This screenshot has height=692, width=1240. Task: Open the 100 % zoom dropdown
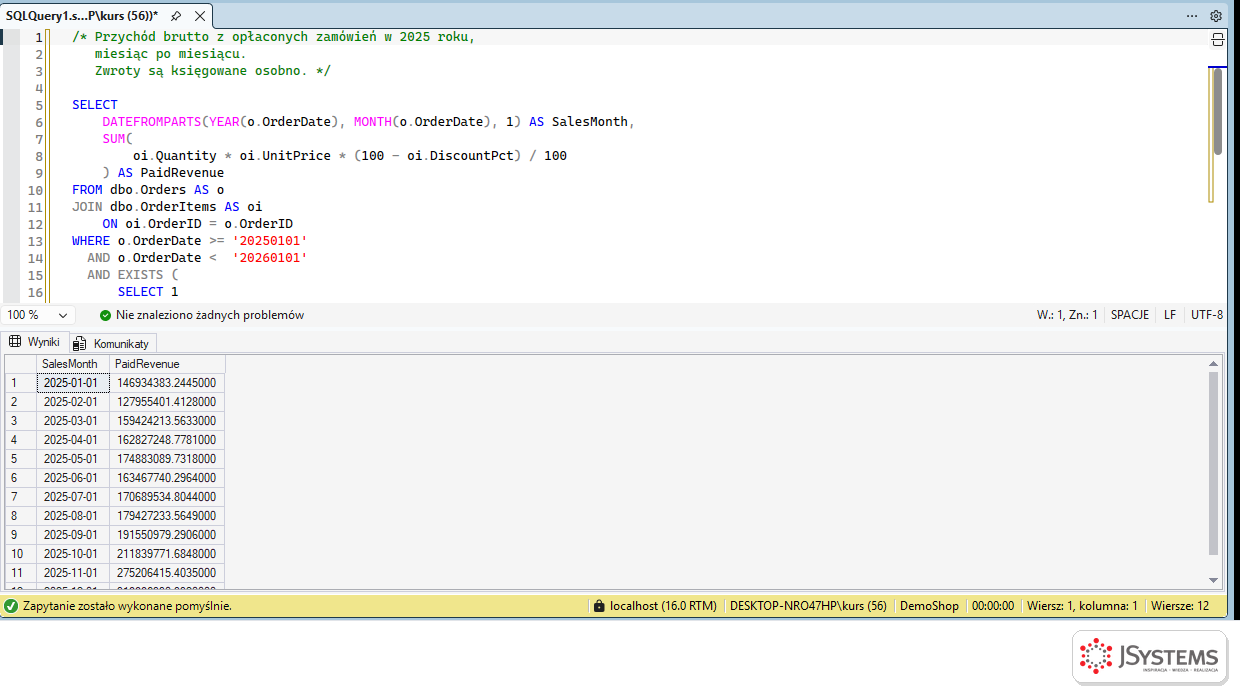pyautogui.click(x=40, y=315)
